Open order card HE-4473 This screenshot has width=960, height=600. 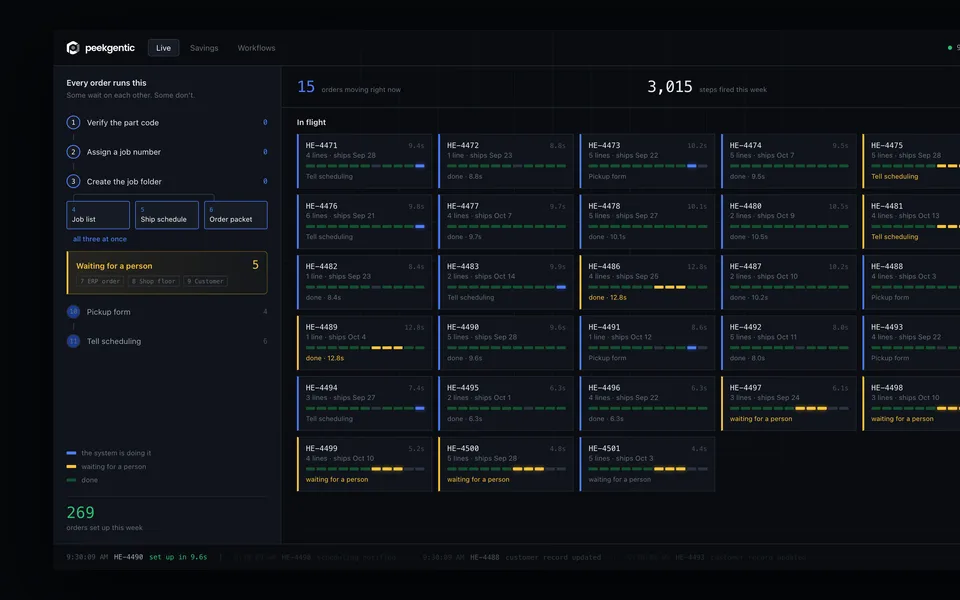click(x=647, y=161)
